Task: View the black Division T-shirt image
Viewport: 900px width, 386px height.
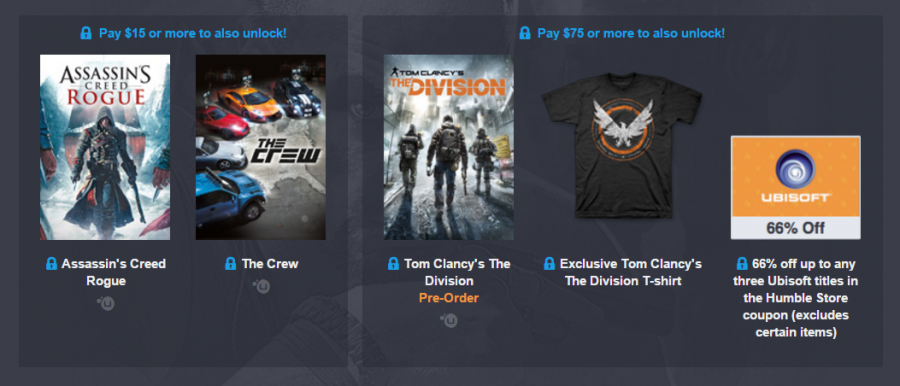Action: click(x=622, y=145)
